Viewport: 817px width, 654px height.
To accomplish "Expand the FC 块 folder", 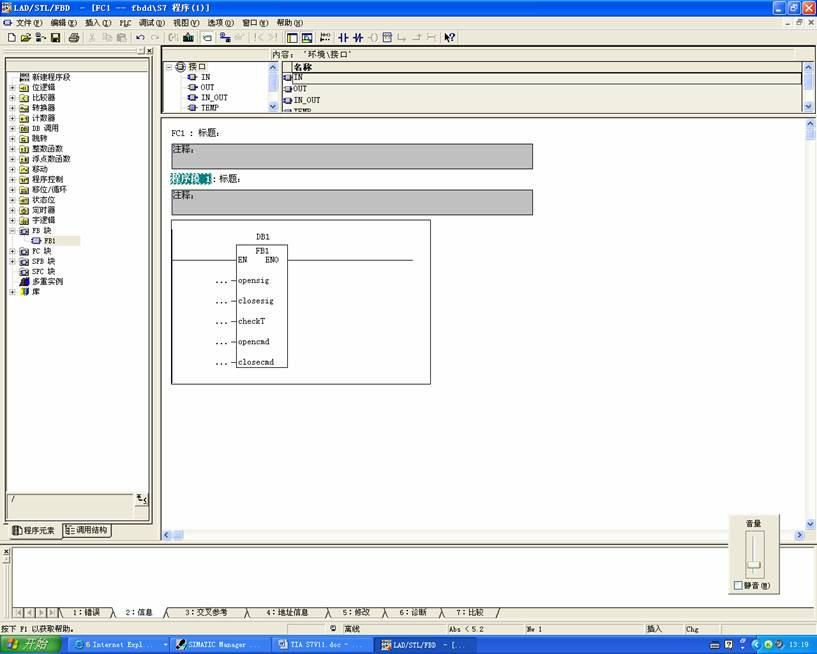I will [x=13, y=251].
